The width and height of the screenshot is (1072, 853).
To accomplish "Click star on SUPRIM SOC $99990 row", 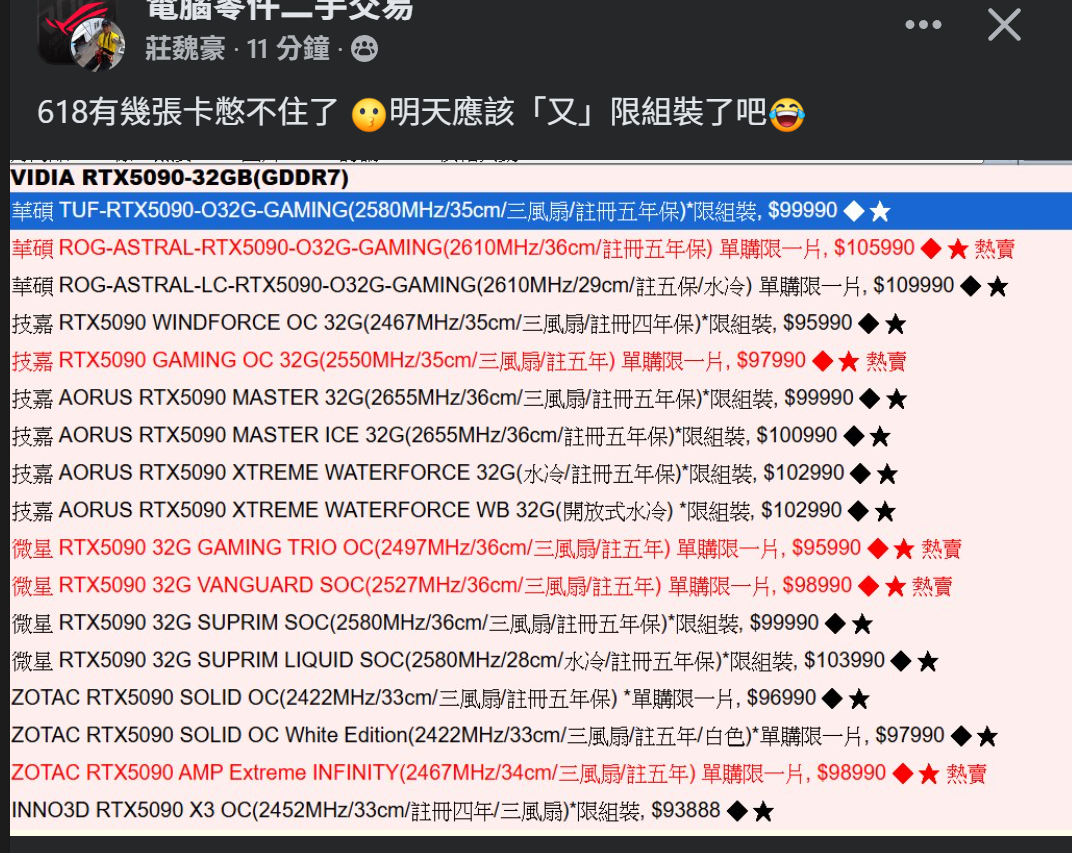I will click(862, 625).
